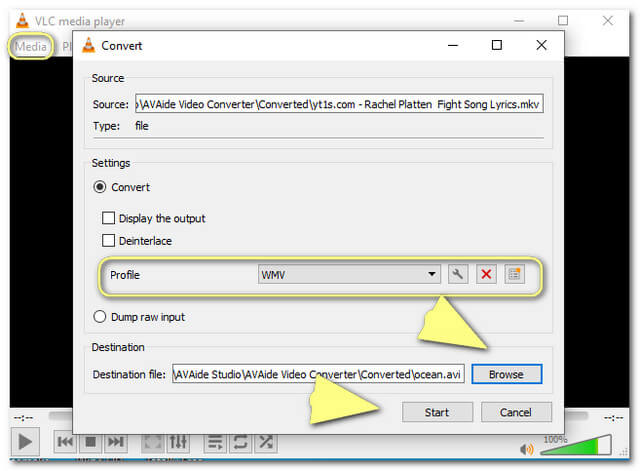Click the VLC media player title cone icon

pos(22,20)
